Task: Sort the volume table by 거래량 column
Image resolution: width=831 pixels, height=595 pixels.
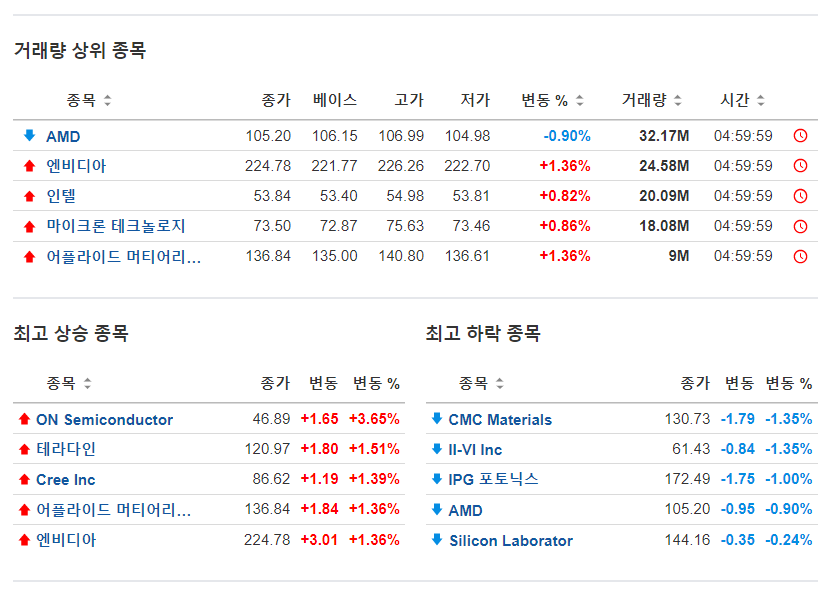Action: click(677, 100)
